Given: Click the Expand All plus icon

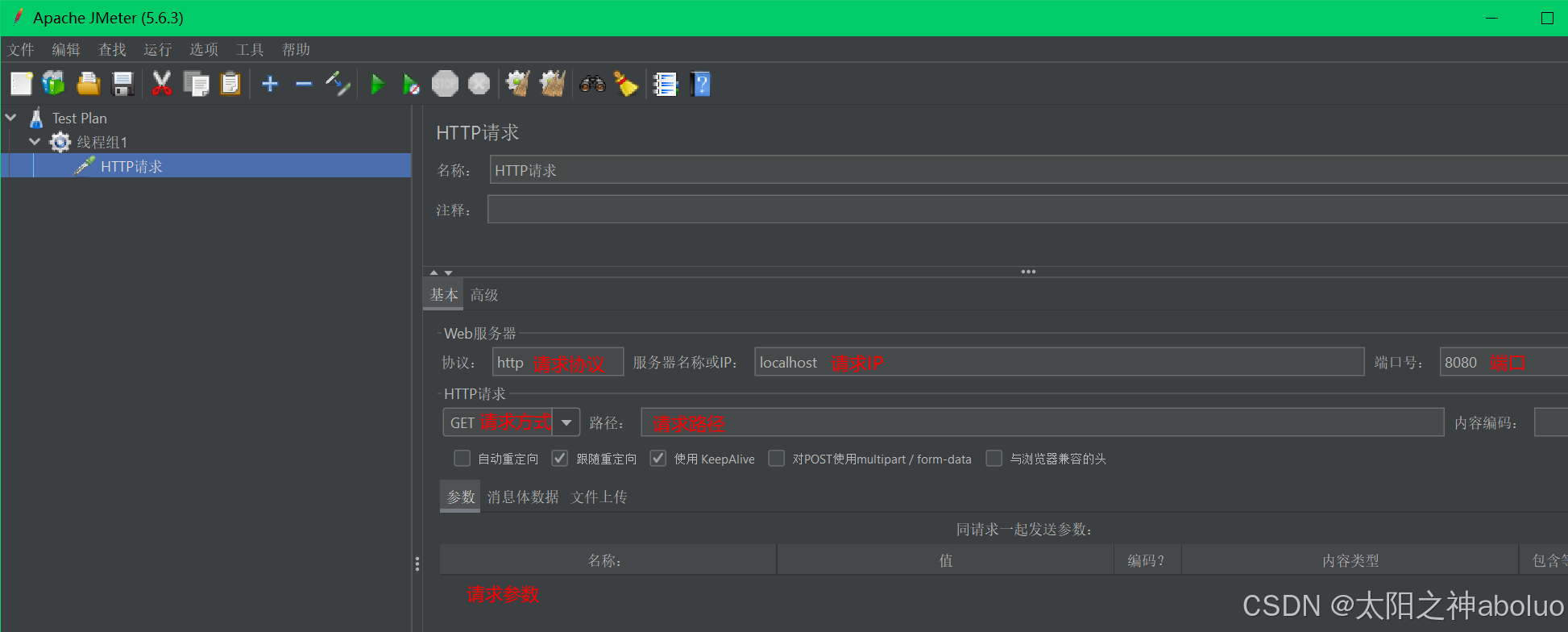Looking at the screenshot, I should pyautogui.click(x=270, y=84).
